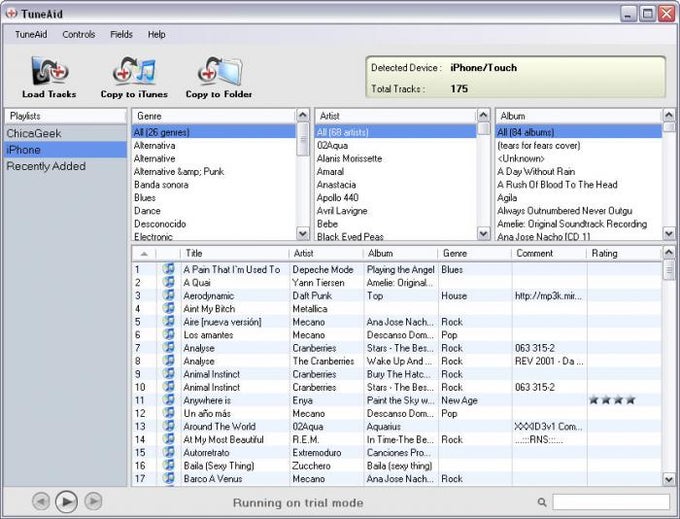
Task: Click into the search input field
Action: tap(611, 502)
